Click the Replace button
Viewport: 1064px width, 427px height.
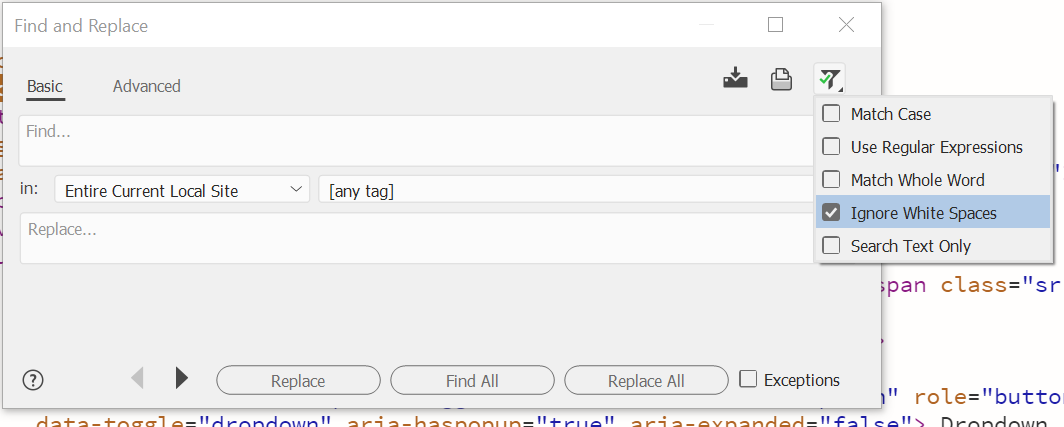pos(298,381)
